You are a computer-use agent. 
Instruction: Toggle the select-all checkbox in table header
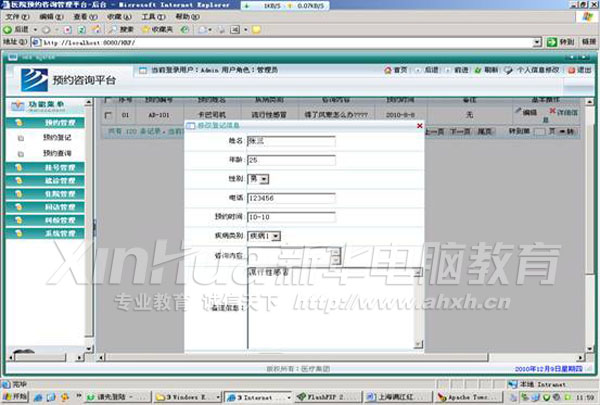pos(108,101)
